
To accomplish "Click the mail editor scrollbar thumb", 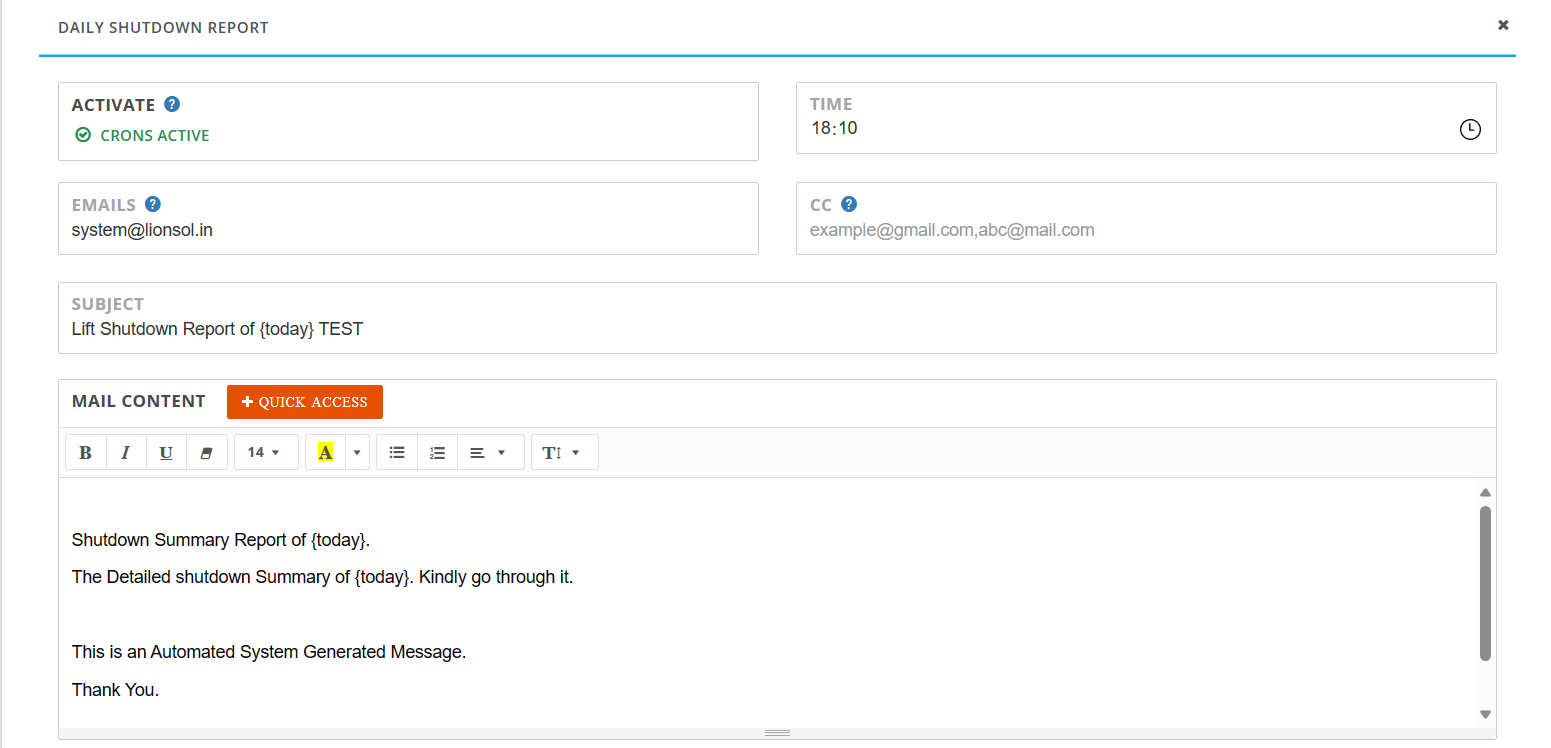I will coord(1485,583).
